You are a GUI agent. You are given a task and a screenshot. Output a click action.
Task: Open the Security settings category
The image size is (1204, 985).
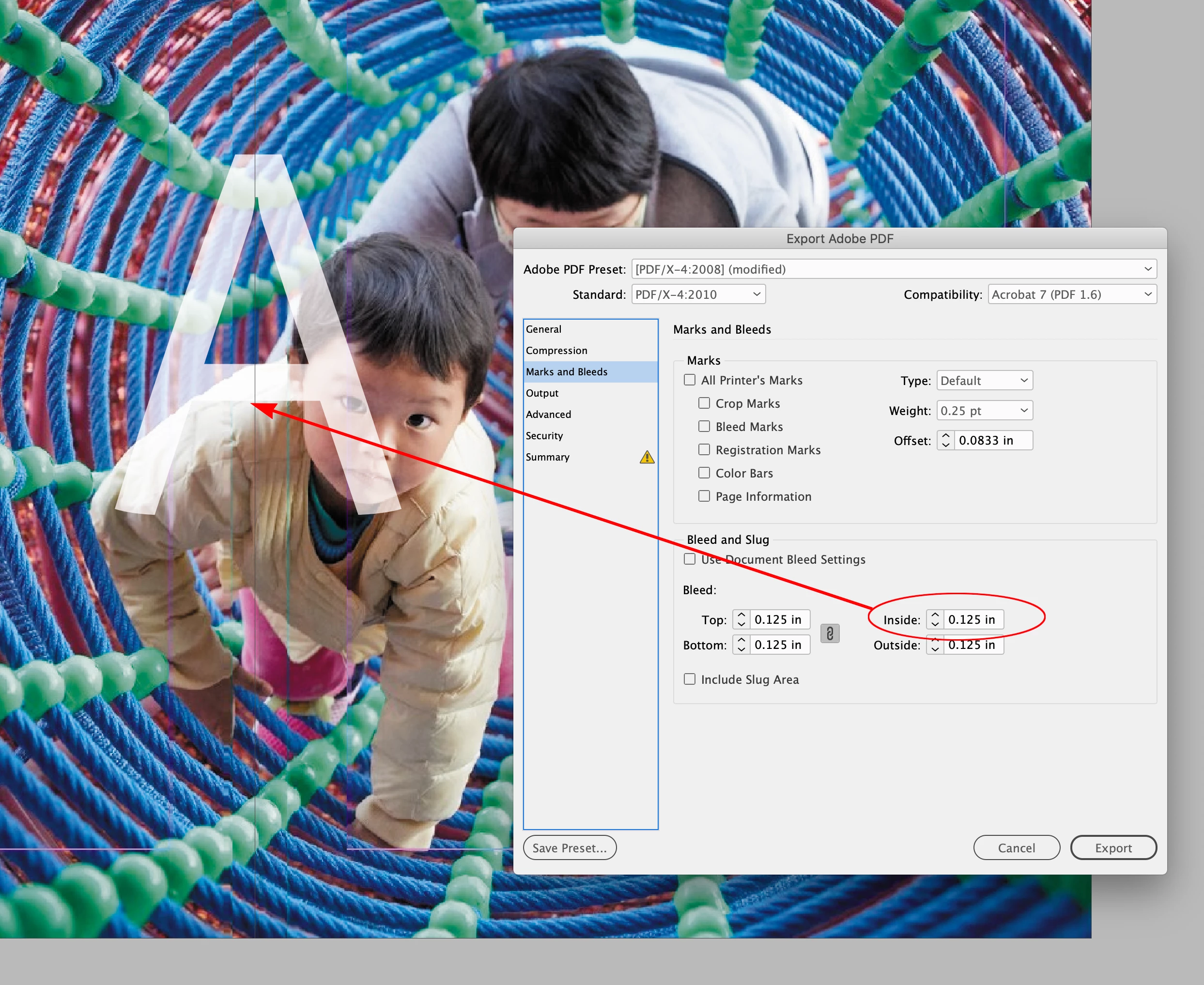544,436
